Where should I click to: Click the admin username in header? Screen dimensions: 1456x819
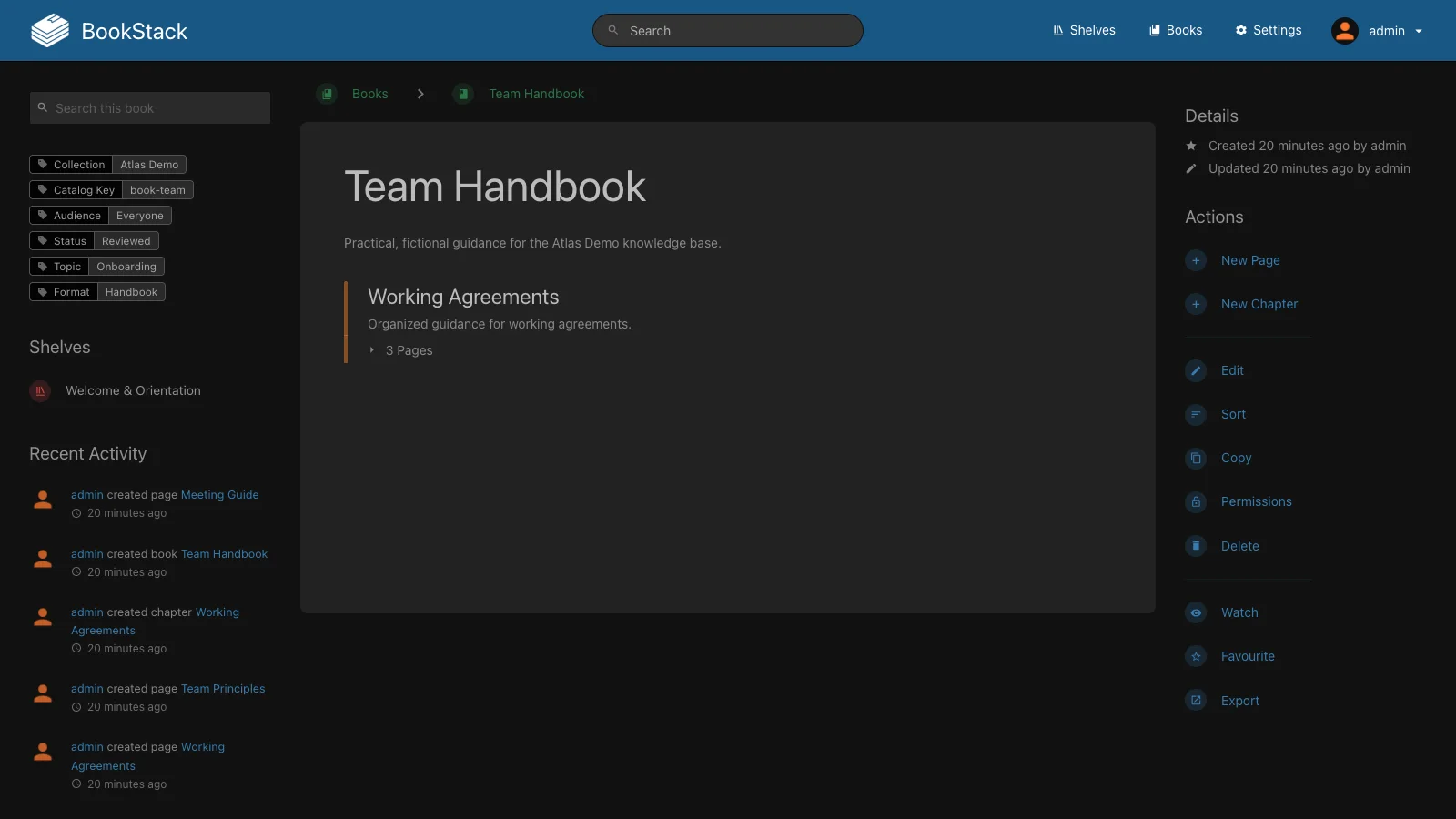point(1387,31)
